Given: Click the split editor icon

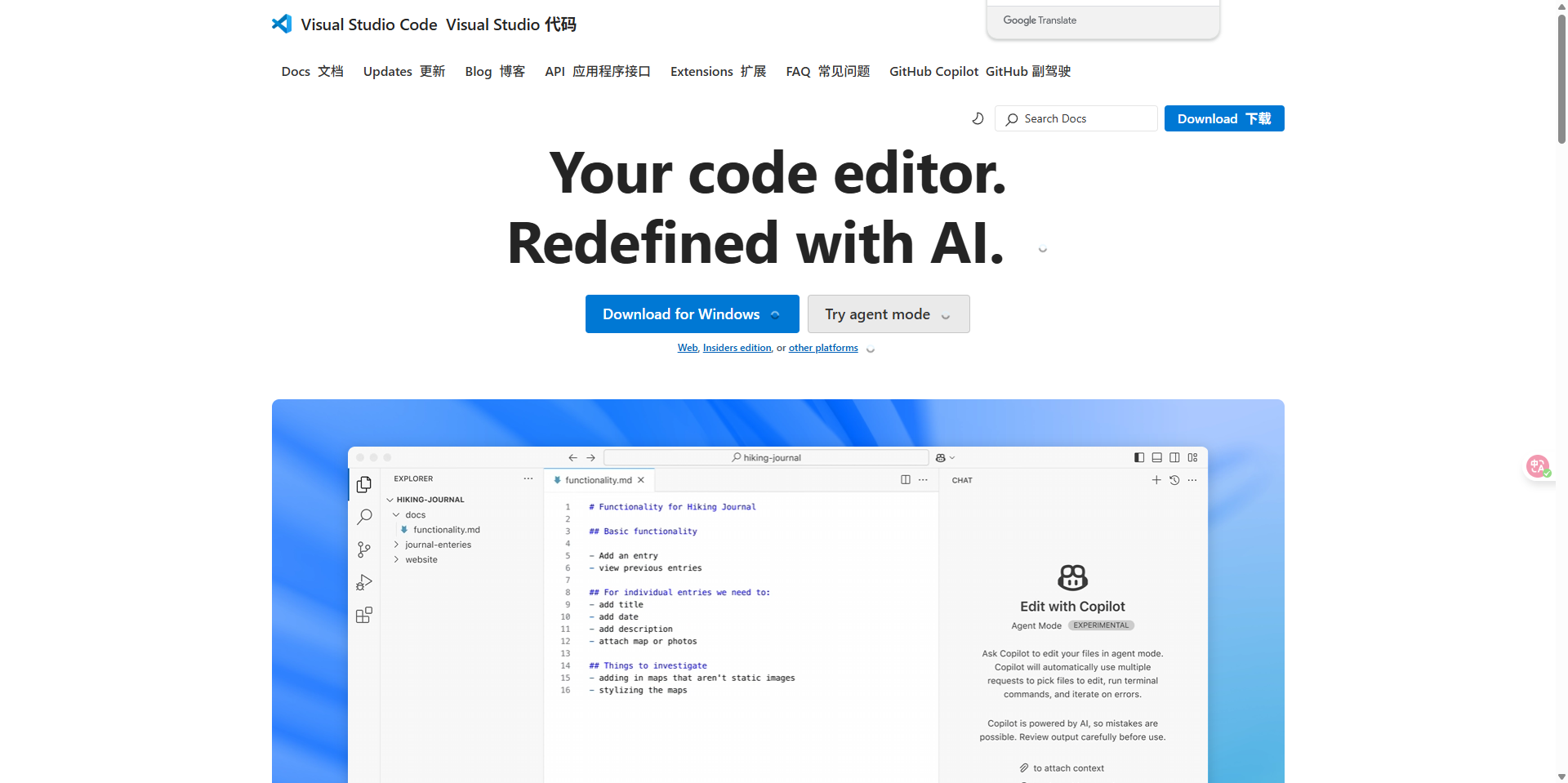Looking at the screenshot, I should pyautogui.click(x=906, y=480).
